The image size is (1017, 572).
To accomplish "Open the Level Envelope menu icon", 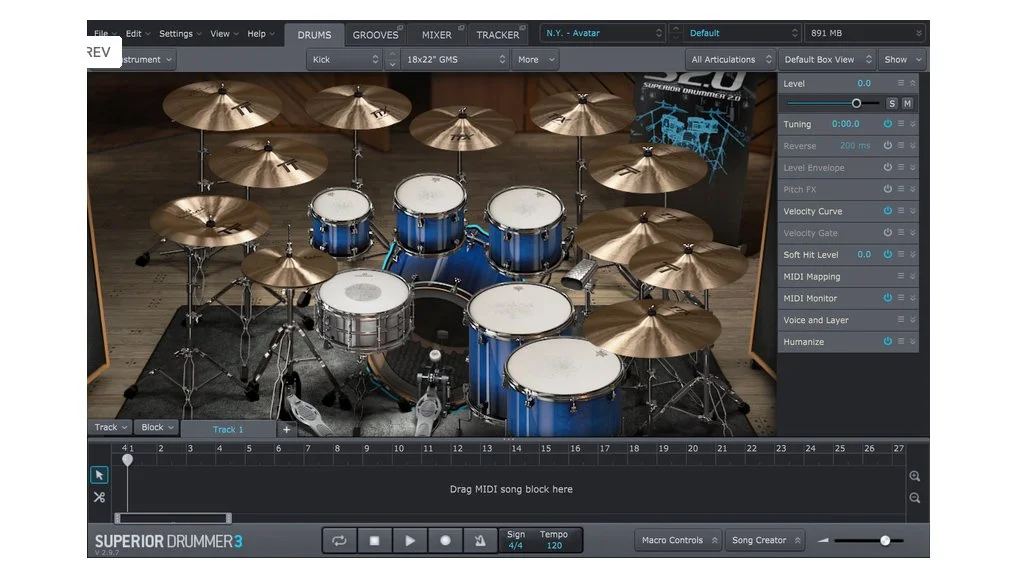I will (901, 167).
